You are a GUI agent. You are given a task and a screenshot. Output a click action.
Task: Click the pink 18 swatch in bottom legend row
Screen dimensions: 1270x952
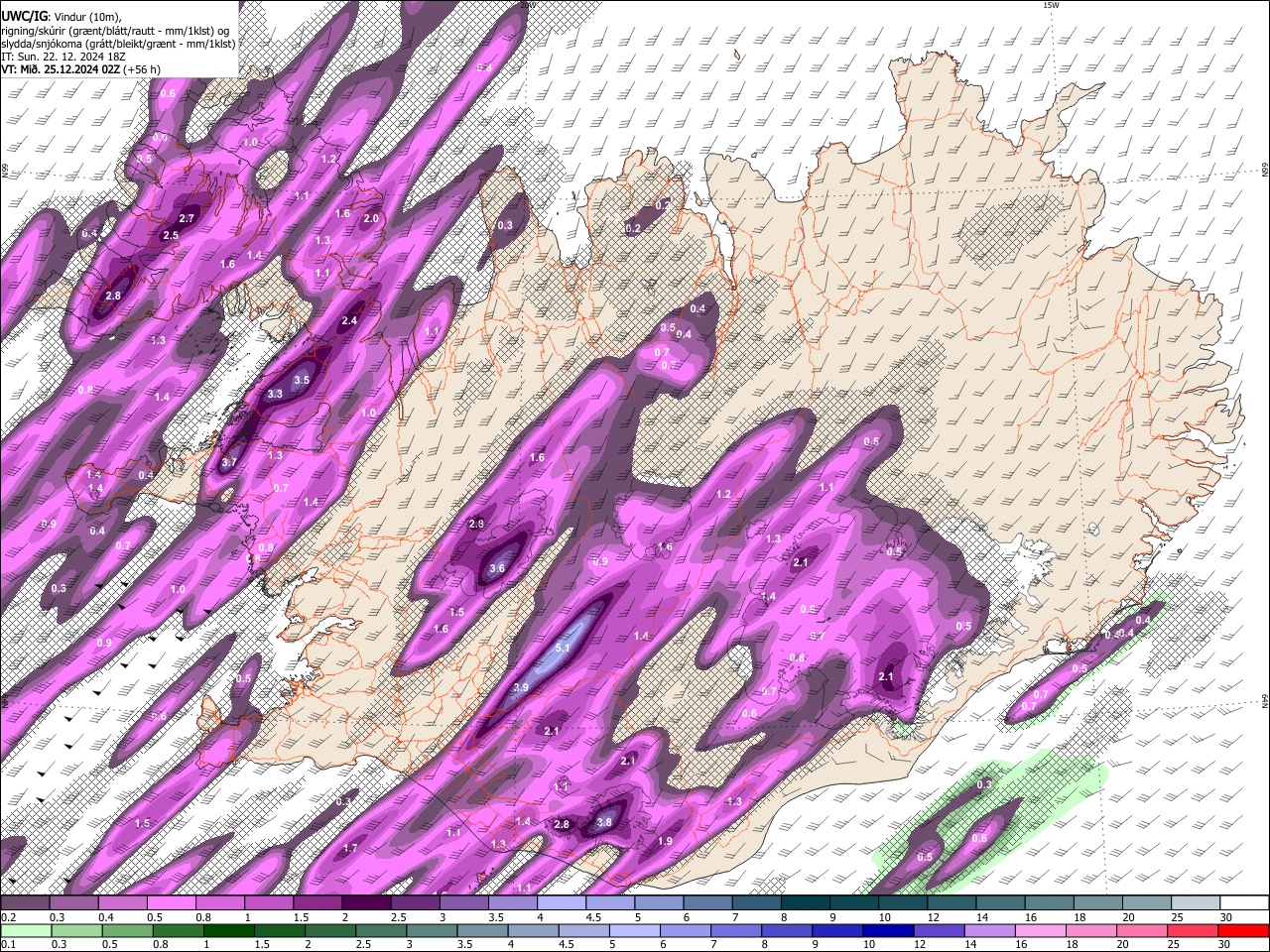[x=1091, y=930]
